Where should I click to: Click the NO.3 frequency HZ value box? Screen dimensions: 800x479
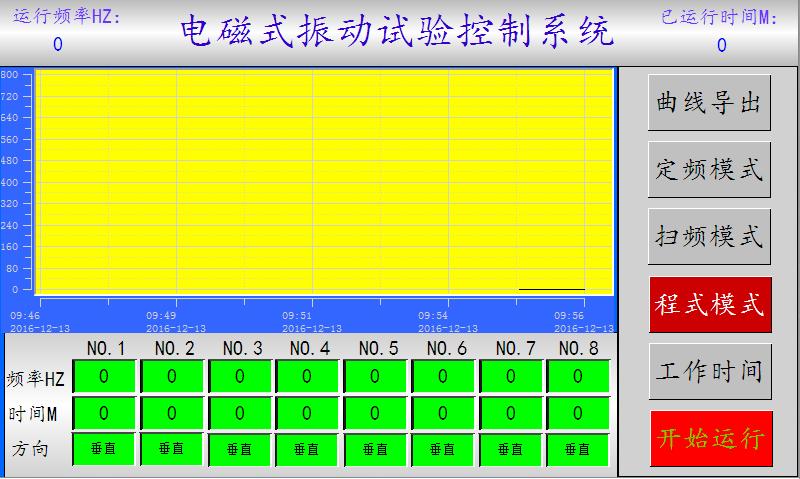click(x=239, y=377)
